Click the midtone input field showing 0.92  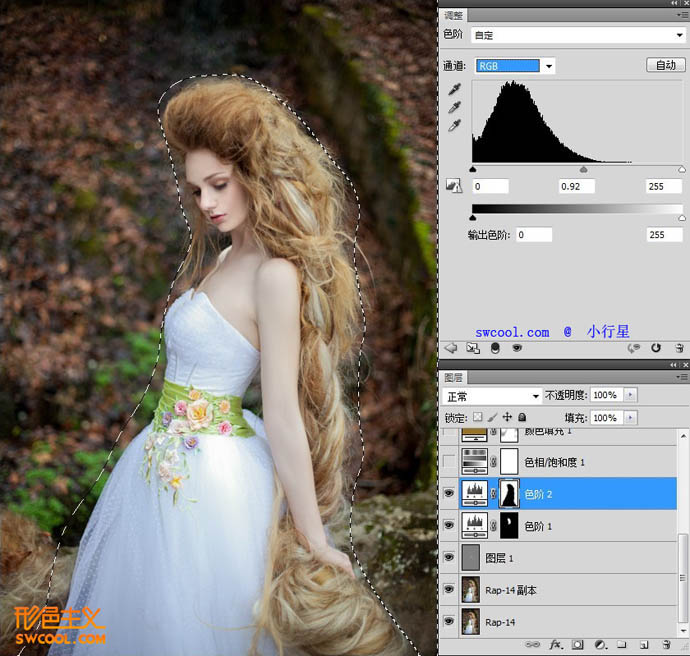[x=576, y=186]
